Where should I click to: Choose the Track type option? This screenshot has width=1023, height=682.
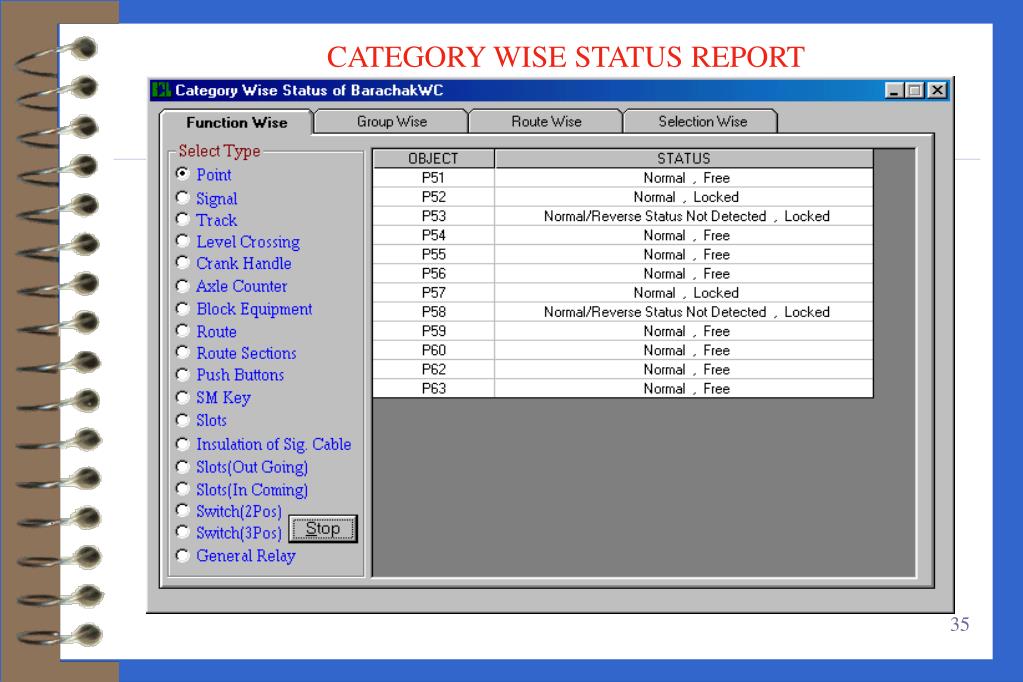point(183,219)
